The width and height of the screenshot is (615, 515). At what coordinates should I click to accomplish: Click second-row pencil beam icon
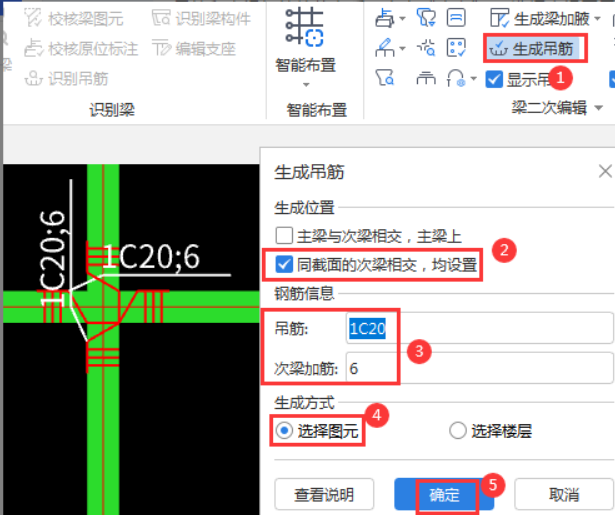[x=385, y=48]
